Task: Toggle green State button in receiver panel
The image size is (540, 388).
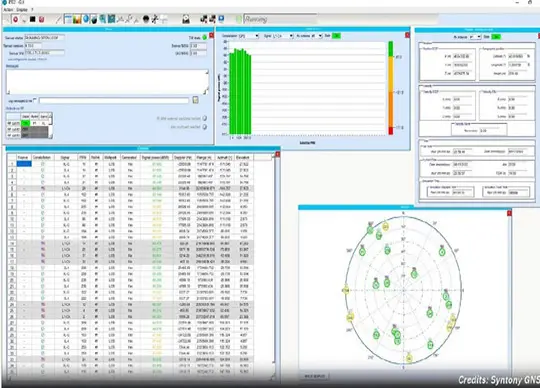Action: click(496, 37)
